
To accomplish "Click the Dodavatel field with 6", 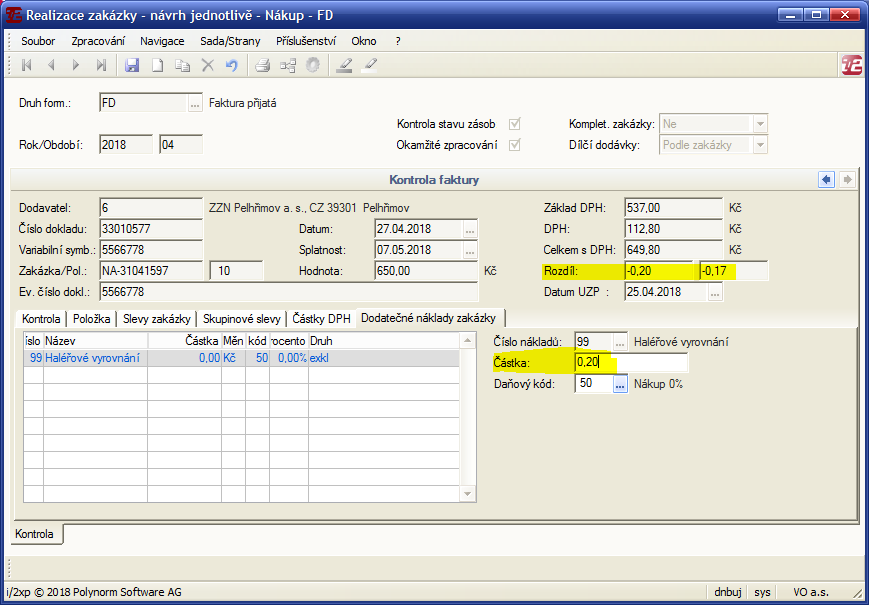I will [151, 208].
